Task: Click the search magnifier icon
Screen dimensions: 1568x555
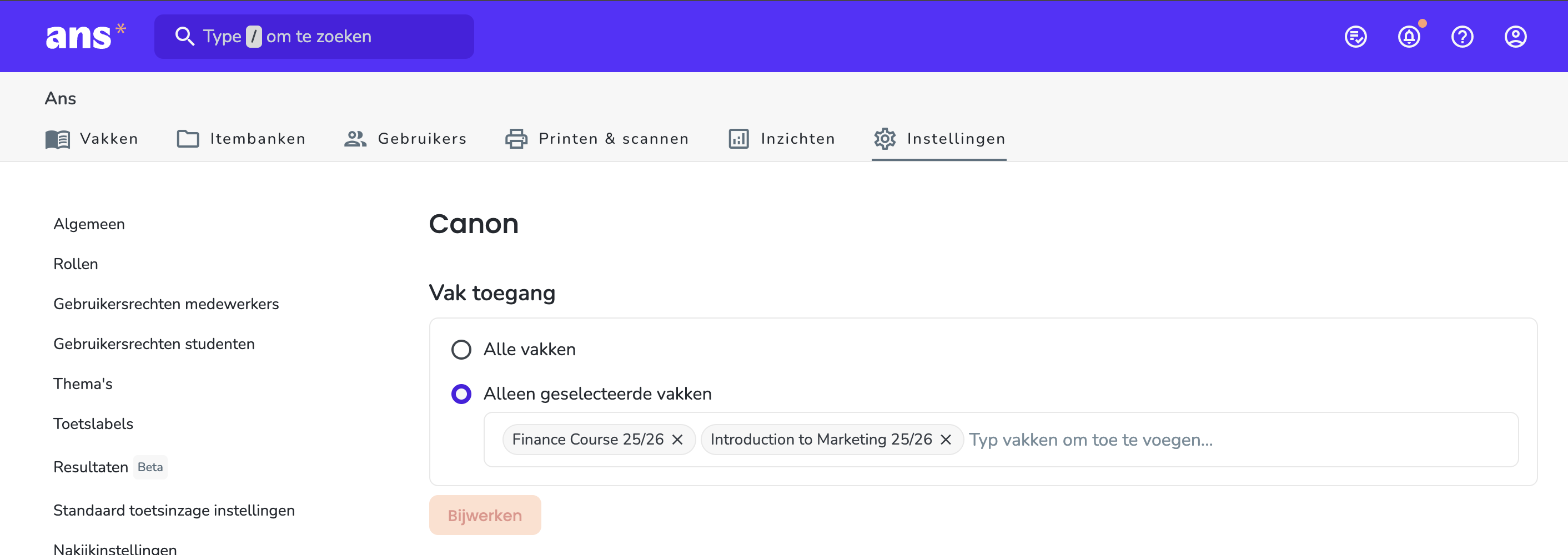Action: click(184, 37)
